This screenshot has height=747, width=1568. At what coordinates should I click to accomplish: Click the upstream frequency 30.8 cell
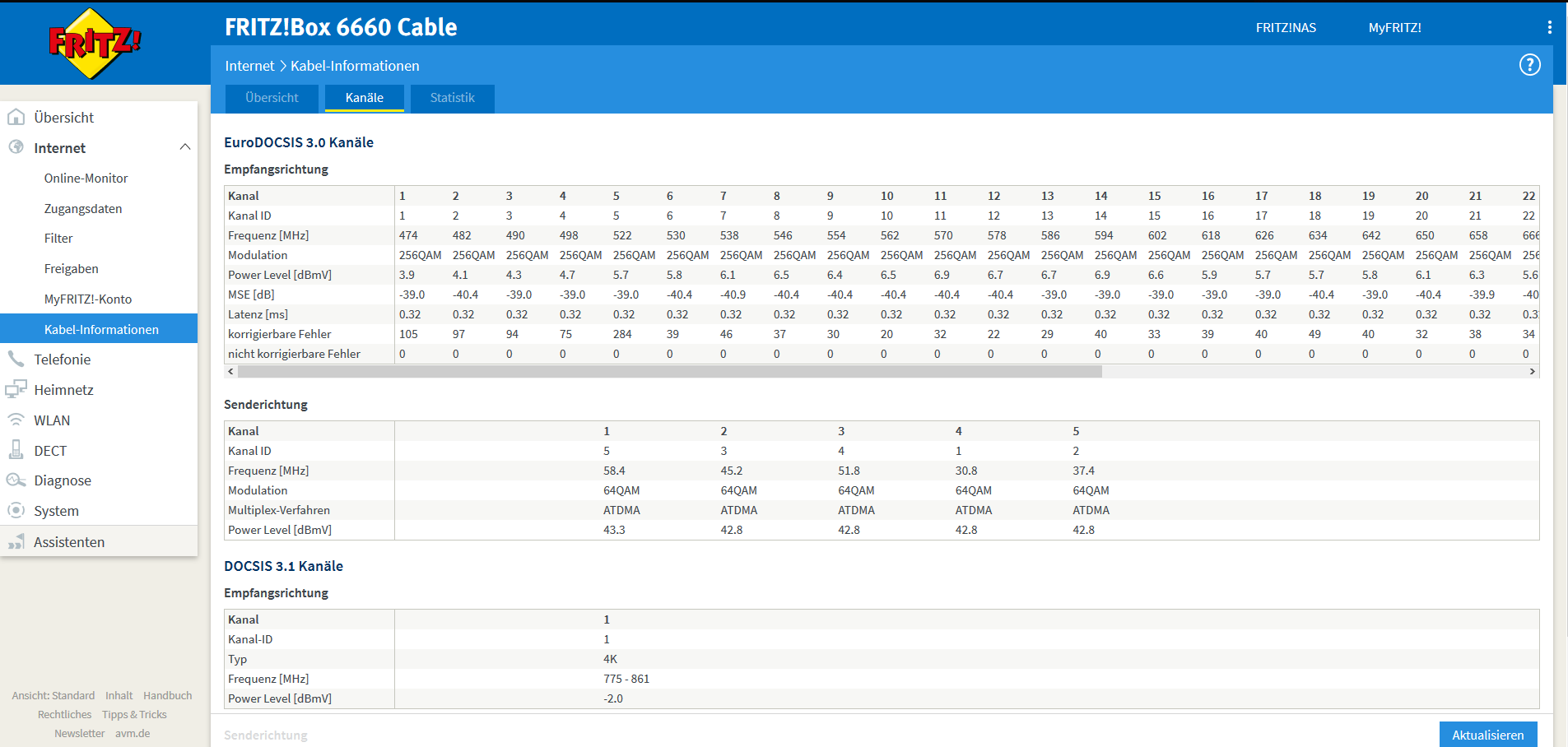[x=966, y=471]
